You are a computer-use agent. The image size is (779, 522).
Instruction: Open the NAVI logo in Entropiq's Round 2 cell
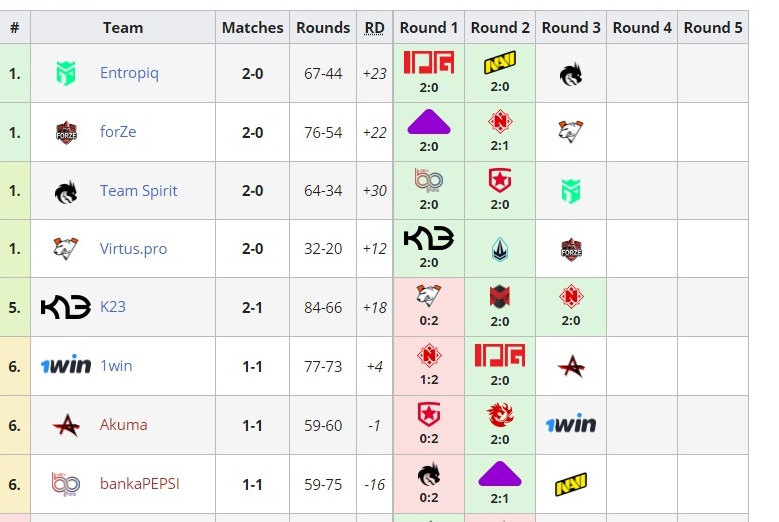[500, 65]
